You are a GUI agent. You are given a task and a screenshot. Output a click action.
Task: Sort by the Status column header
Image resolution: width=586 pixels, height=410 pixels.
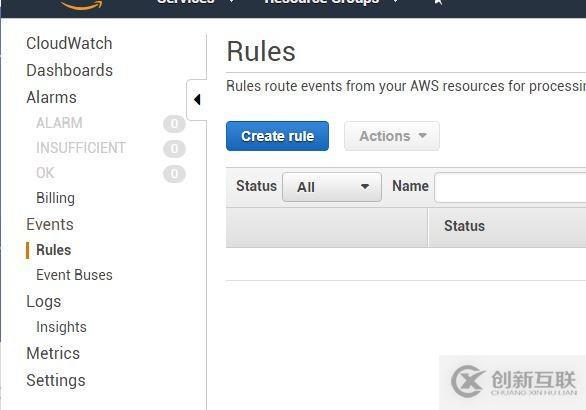pyautogui.click(x=464, y=226)
